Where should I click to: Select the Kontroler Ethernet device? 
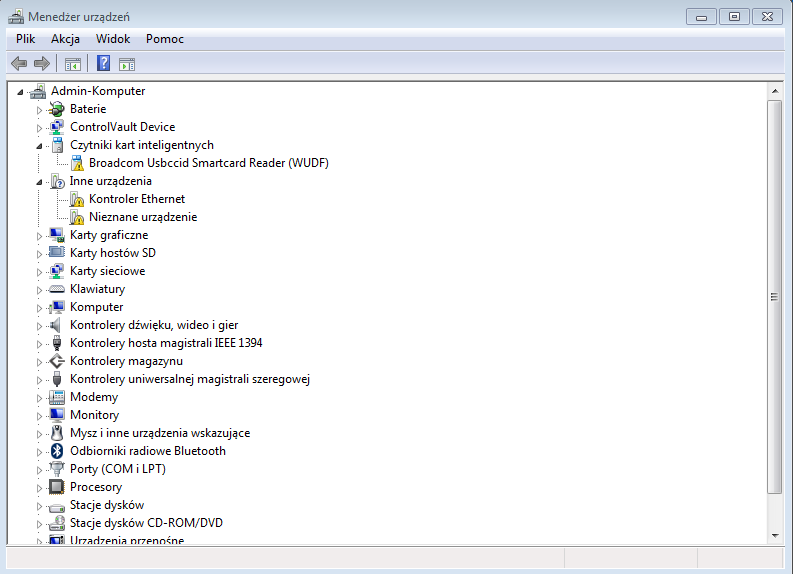(137, 199)
